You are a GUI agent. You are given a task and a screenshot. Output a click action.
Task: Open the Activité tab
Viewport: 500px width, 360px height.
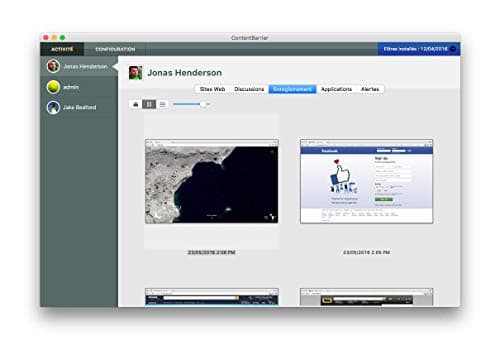62,49
